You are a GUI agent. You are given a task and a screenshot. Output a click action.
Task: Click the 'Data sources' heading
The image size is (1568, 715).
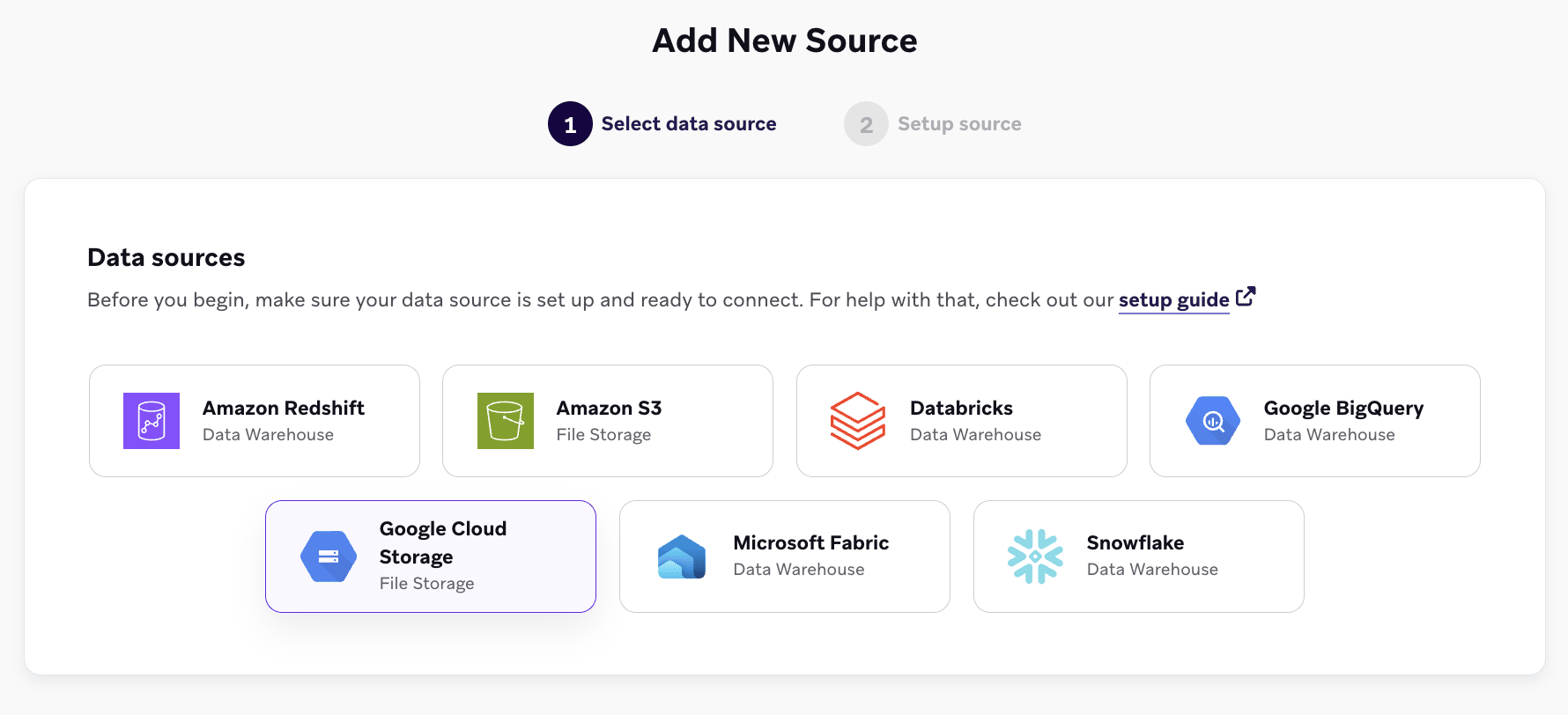click(x=166, y=257)
